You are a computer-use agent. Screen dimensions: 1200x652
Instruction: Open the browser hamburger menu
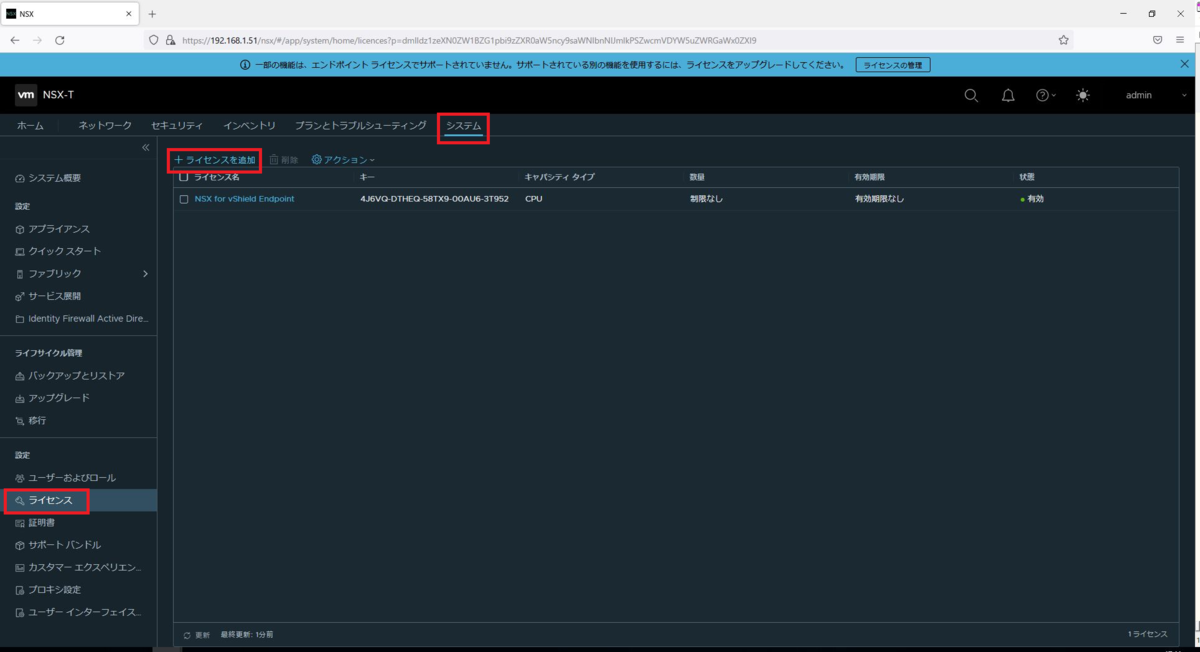click(x=1180, y=40)
